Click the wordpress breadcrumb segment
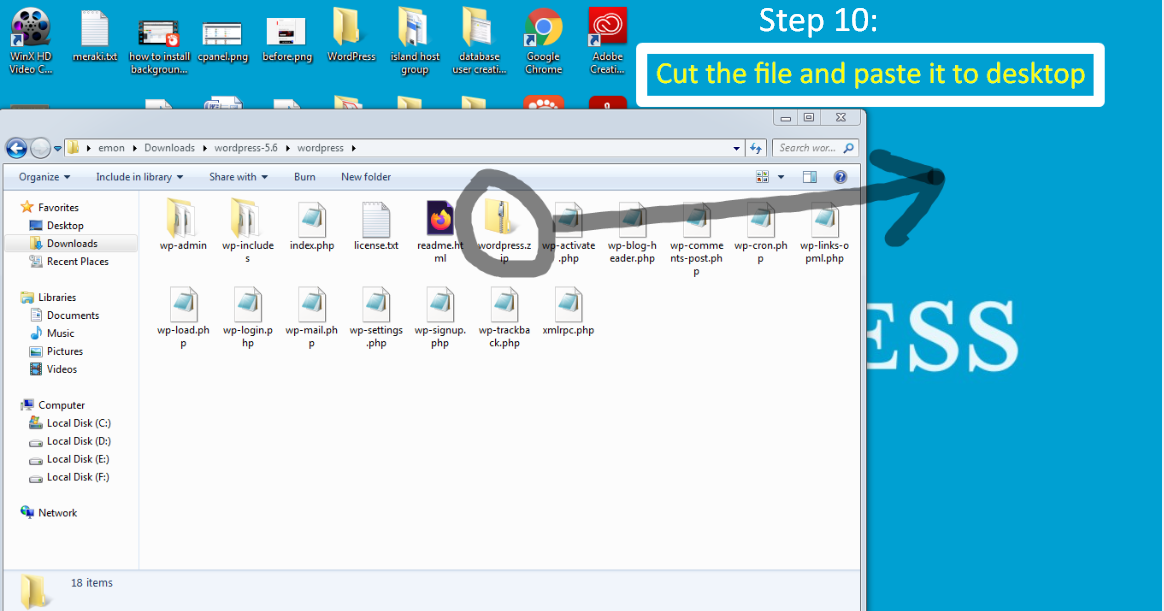The height and width of the screenshot is (611, 1164). (320, 148)
